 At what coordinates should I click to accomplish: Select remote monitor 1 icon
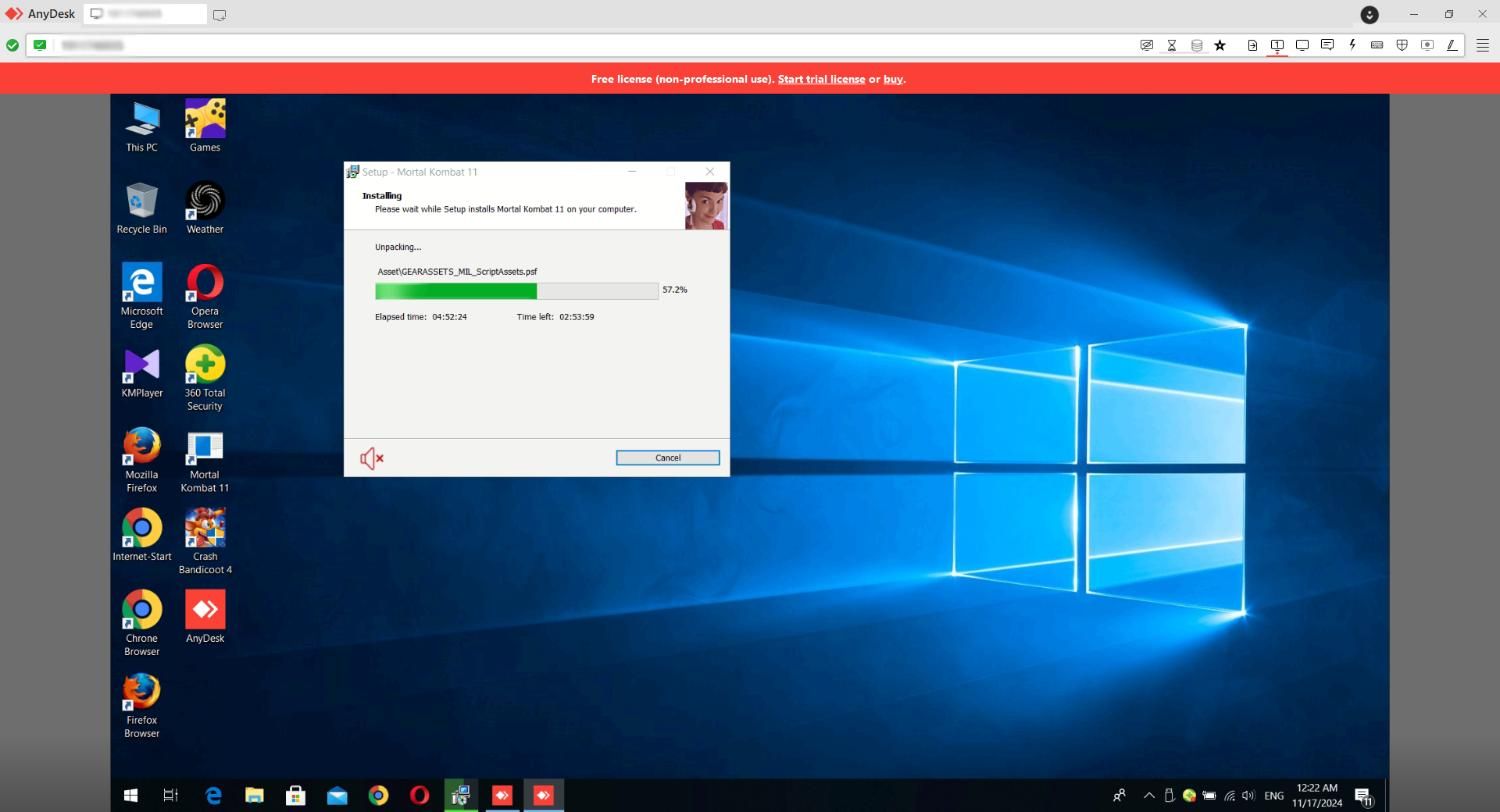(x=1277, y=45)
